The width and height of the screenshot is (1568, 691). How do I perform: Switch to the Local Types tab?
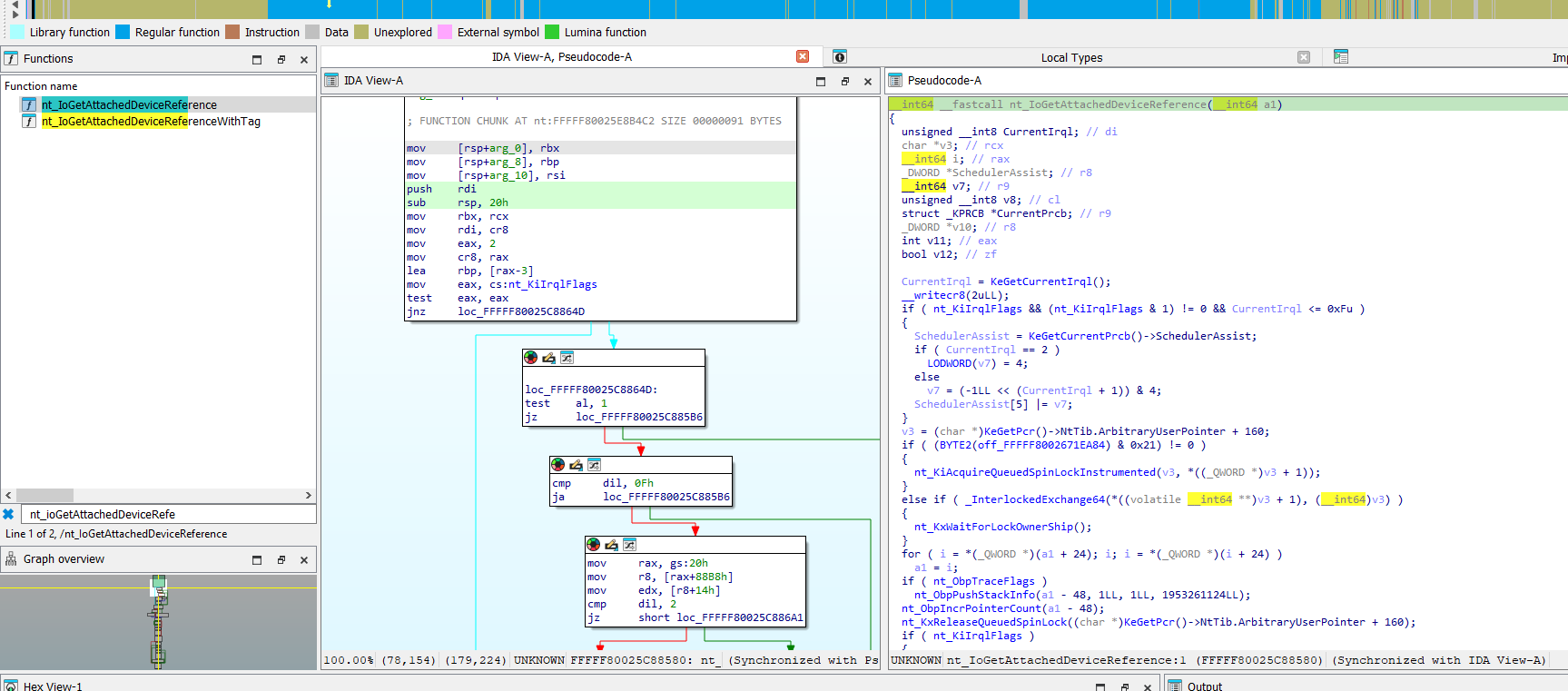[1071, 57]
